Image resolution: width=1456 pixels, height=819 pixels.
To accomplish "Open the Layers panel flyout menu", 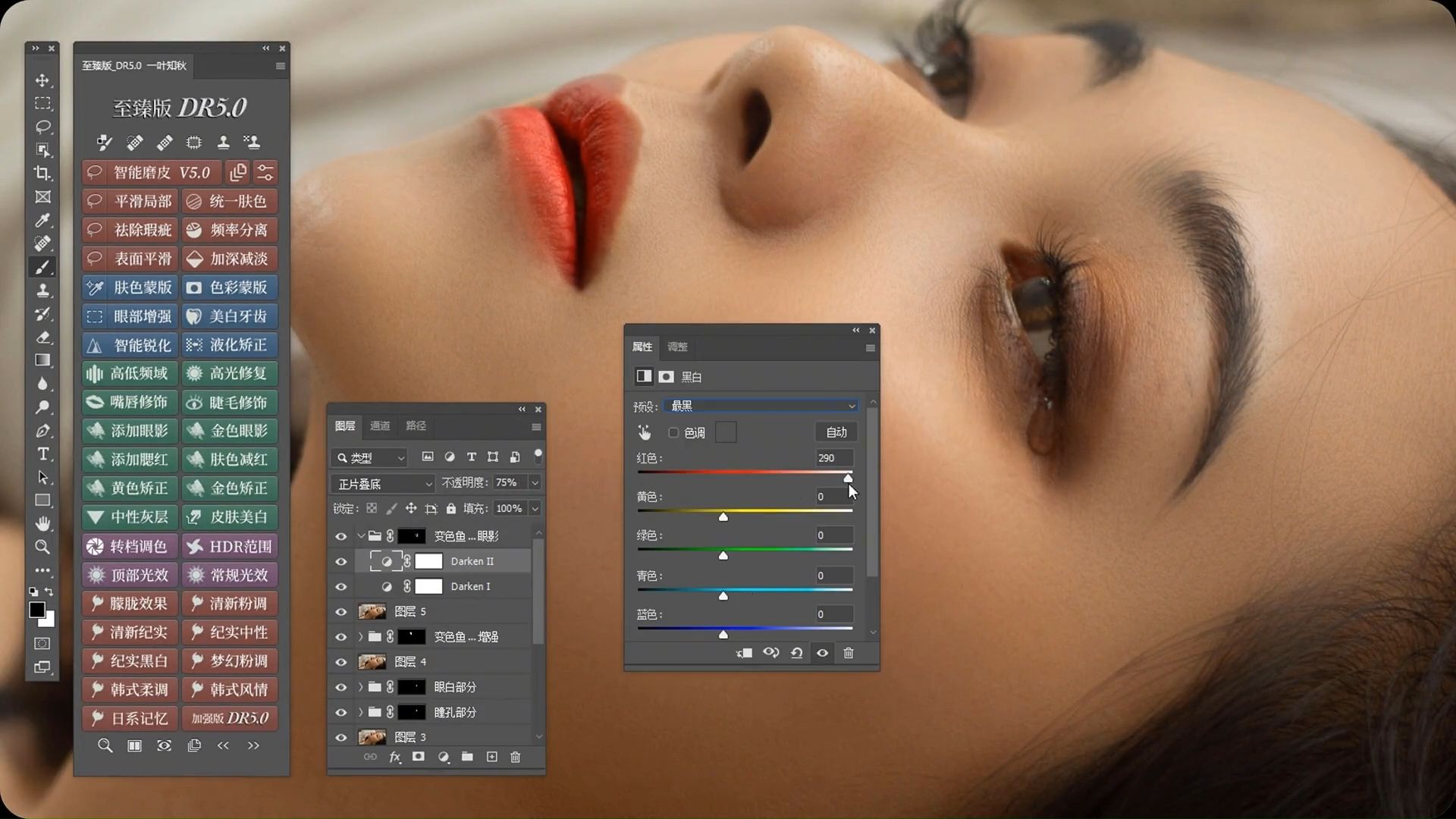I will click(x=536, y=427).
